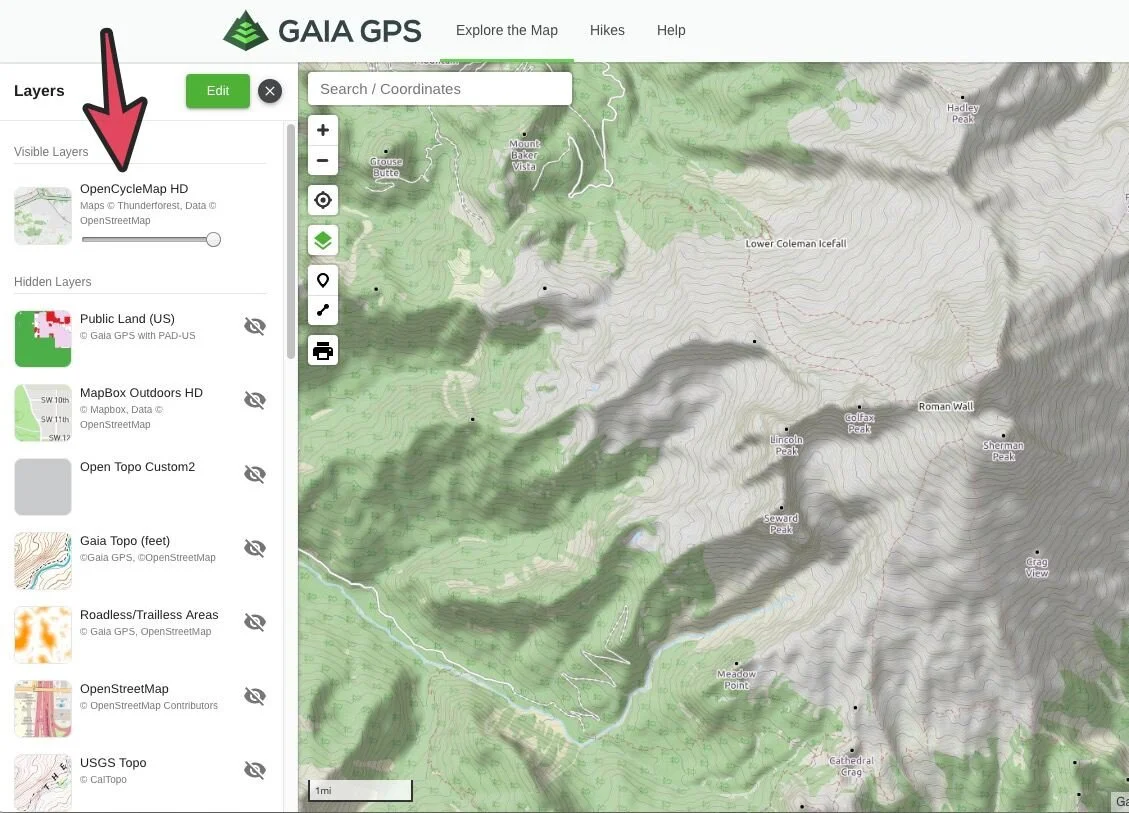The width and height of the screenshot is (1129, 813).
Task: Show the Gaia Topo (feet) layer
Action: click(x=255, y=548)
